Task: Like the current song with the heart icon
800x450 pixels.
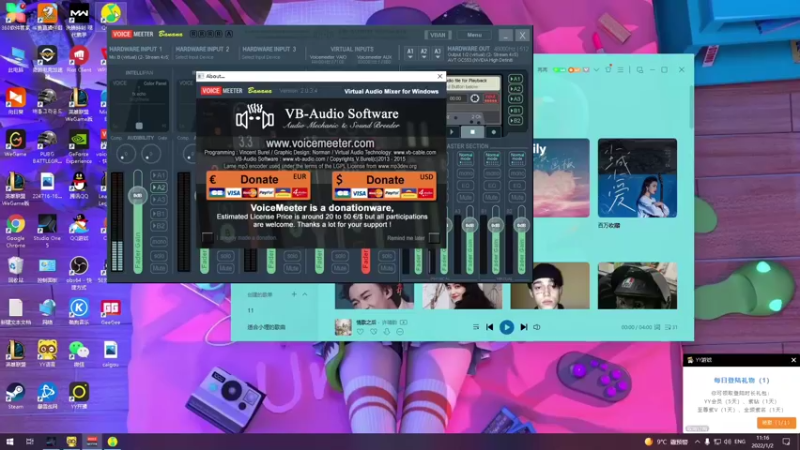Action: pyautogui.click(x=360, y=332)
